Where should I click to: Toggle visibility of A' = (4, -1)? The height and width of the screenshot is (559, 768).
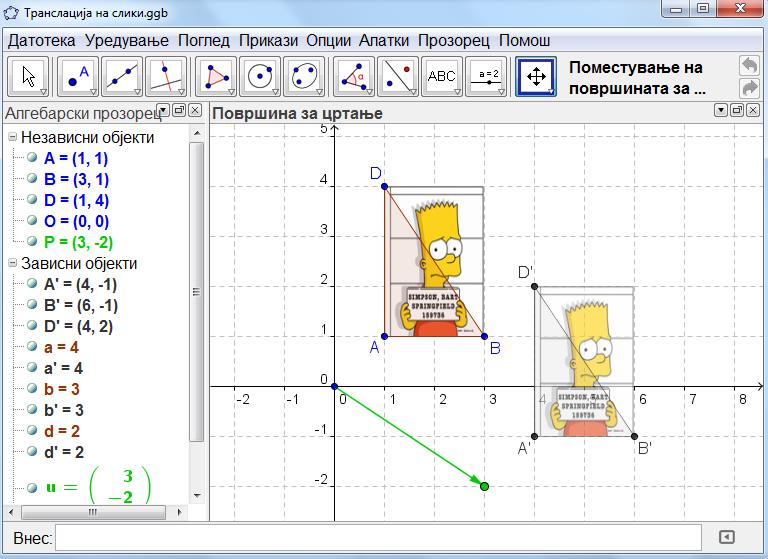[x=32, y=283]
